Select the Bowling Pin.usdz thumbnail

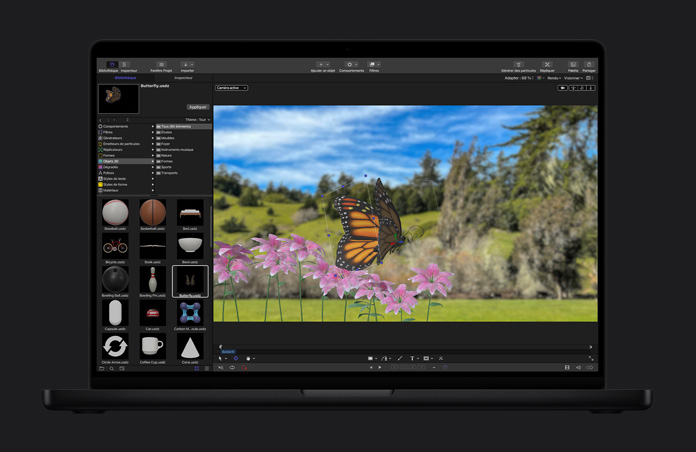[x=153, y=279]
